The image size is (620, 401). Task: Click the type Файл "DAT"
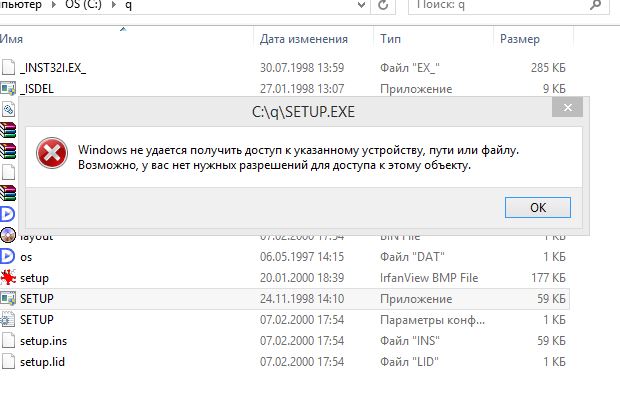pos(412,257)
